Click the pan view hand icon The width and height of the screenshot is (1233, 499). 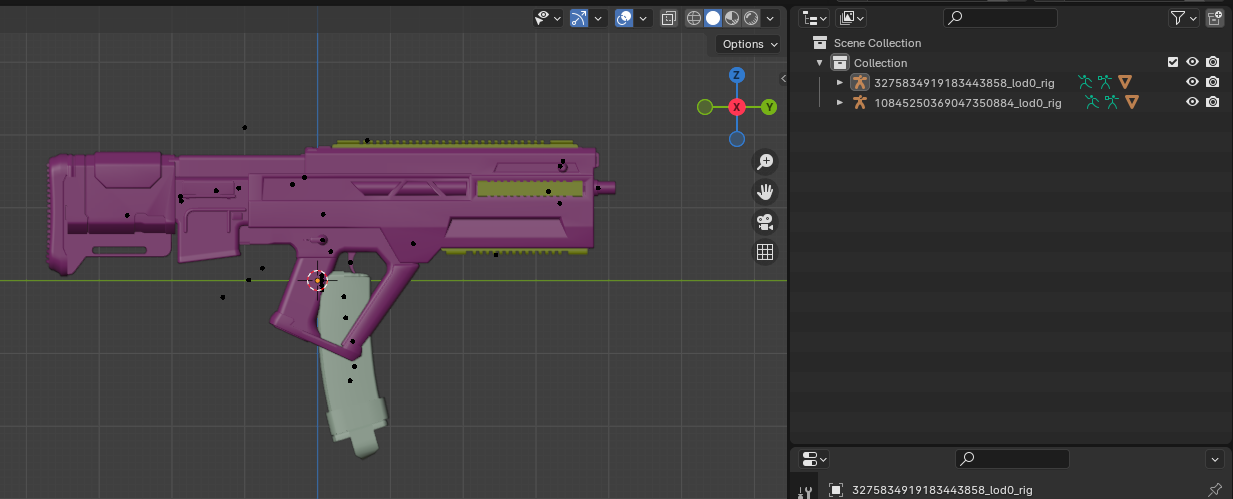point(765,191)
